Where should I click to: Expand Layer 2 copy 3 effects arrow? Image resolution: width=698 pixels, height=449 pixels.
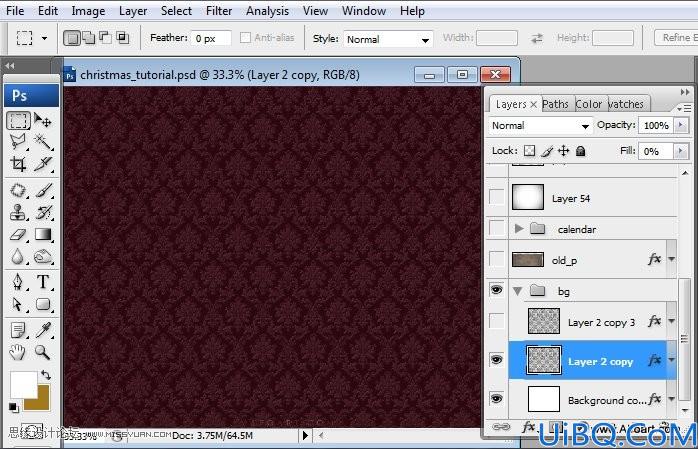(672, 321)
